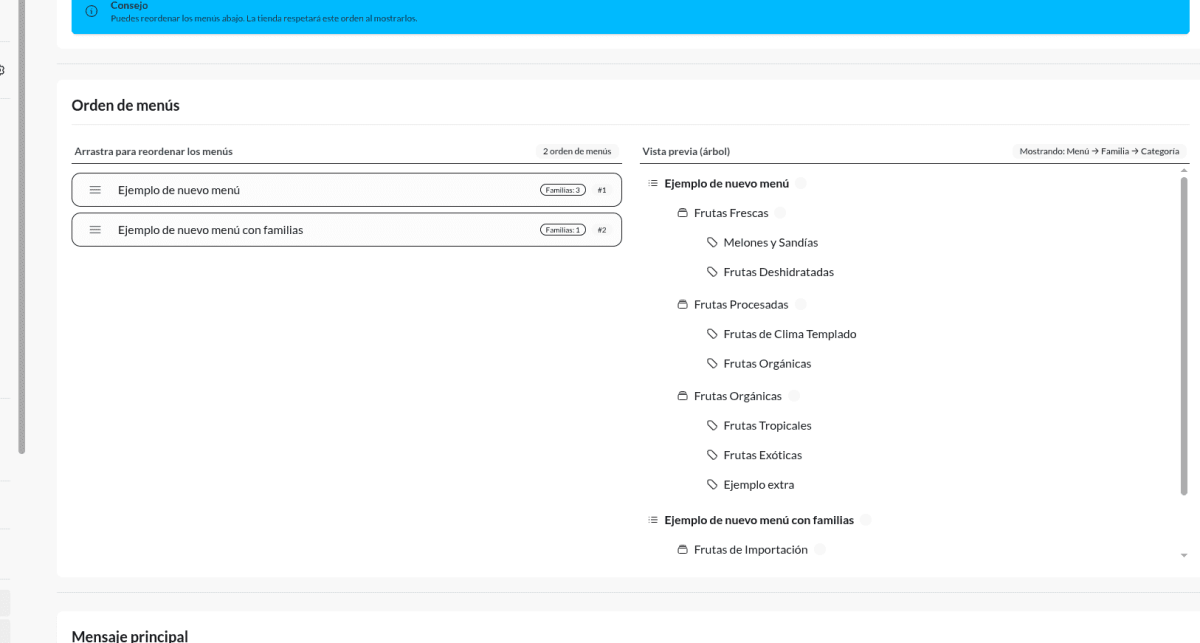Toggle the switch beside Ejemplo de nuevo menú con familias
The image size is (1200, 643).
(x=866, y=520)
